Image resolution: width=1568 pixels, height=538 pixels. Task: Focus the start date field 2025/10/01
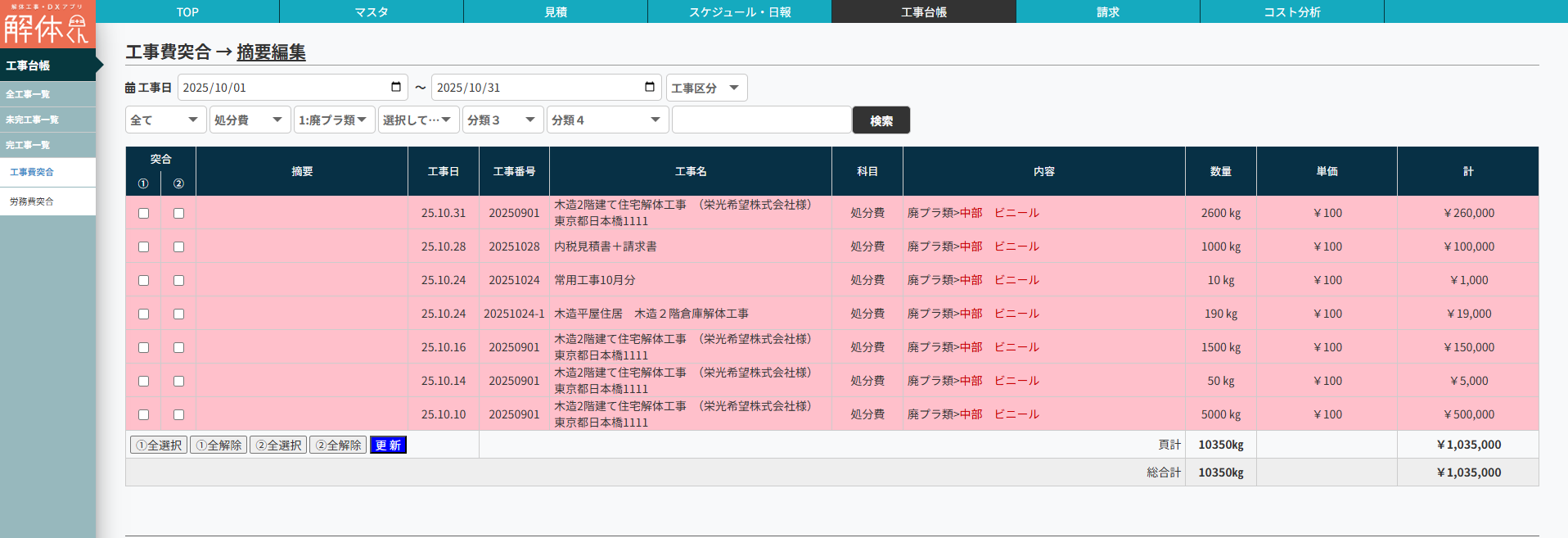tap(293, 88)
